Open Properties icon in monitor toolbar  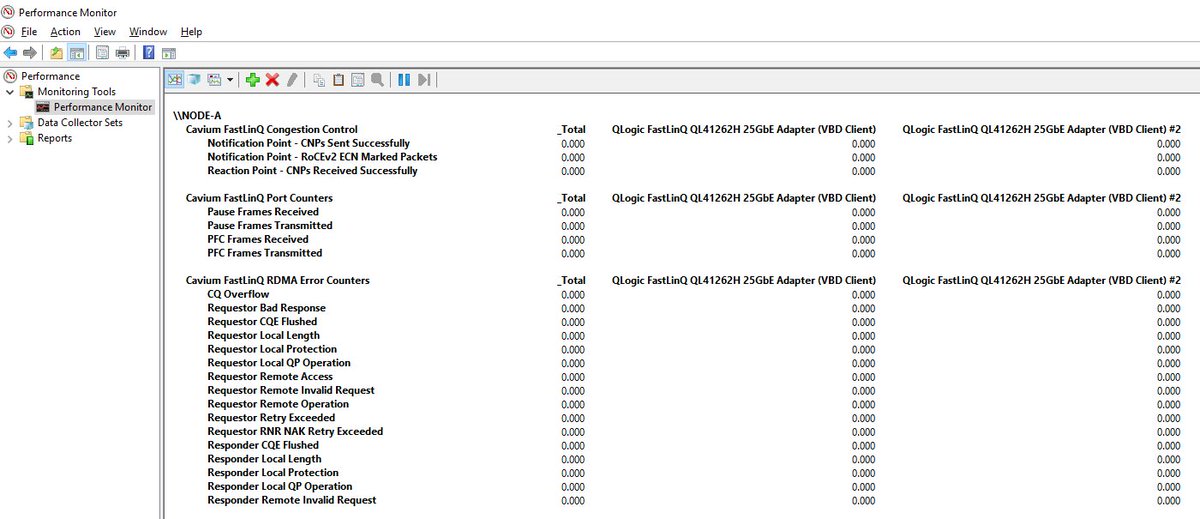357,79
